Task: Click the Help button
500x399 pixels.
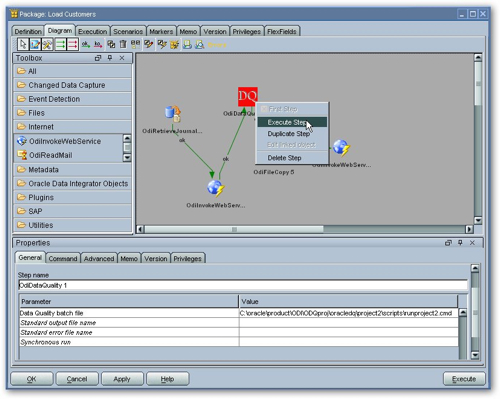Action: point(167,379)
